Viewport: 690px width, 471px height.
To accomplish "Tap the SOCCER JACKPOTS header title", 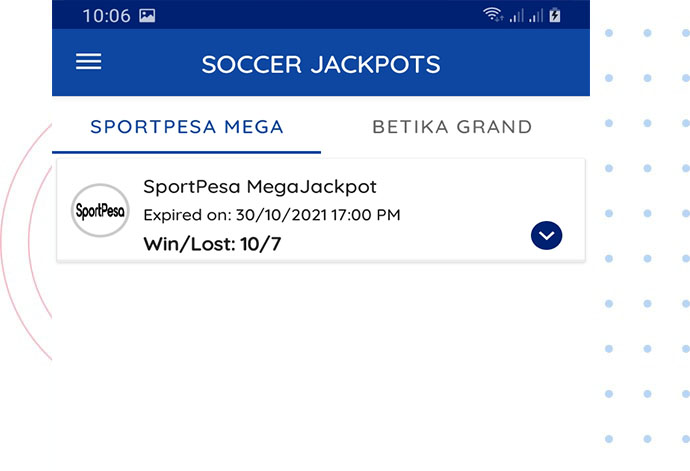I will [321, 64].
